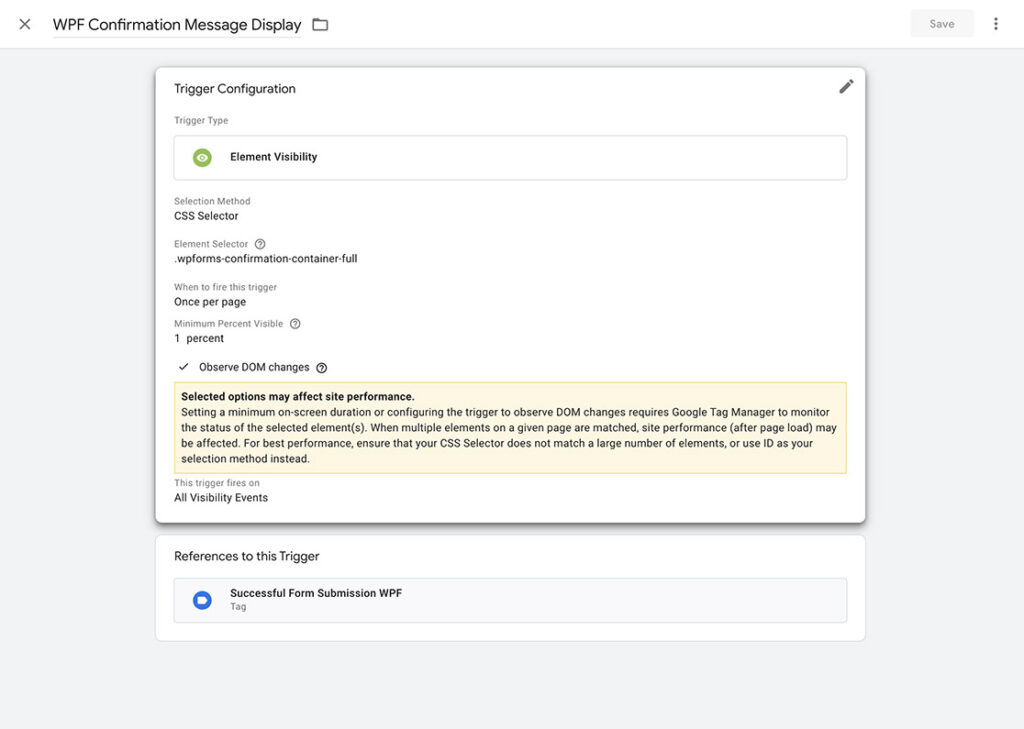Exit the editor using the X icon
This screenshot has width=1024, height=729.
(x=24, y=24)
